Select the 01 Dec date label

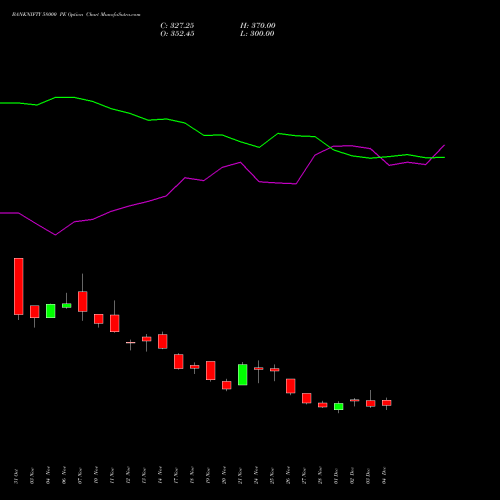[x=336, y=476]
